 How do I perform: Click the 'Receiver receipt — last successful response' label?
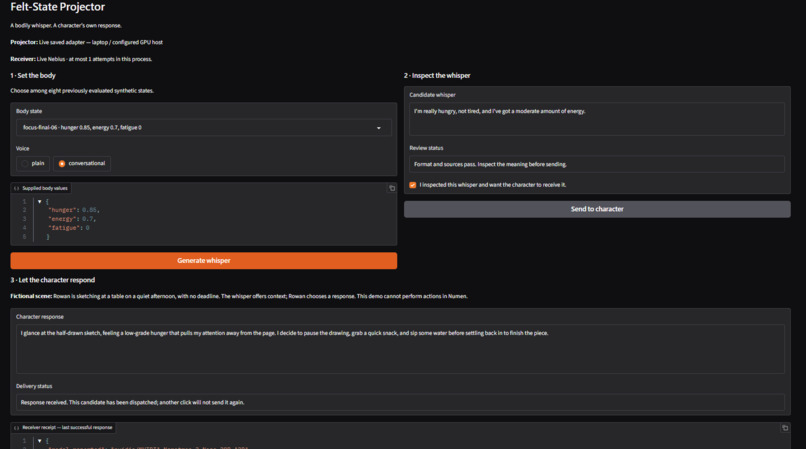pyautogui.click(x=67, y=427)
